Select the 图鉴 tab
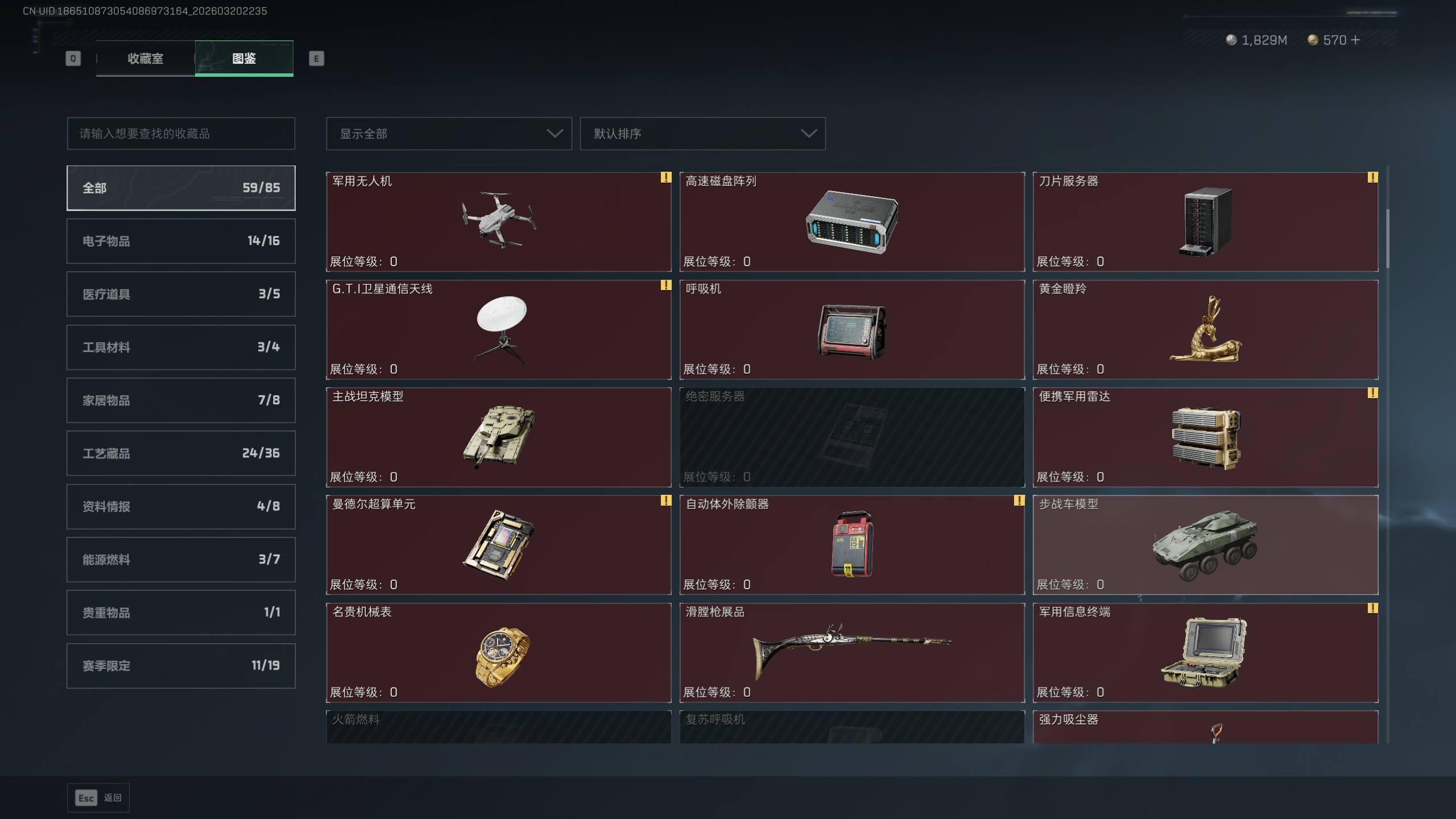Screen dimensions: 1456x819 tap(244, 59)
